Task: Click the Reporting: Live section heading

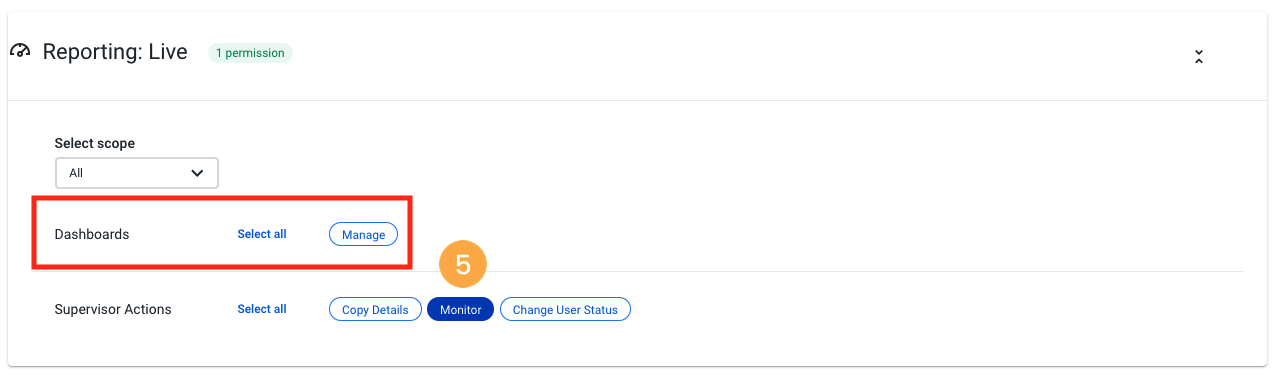Action: tap(115, 52)
